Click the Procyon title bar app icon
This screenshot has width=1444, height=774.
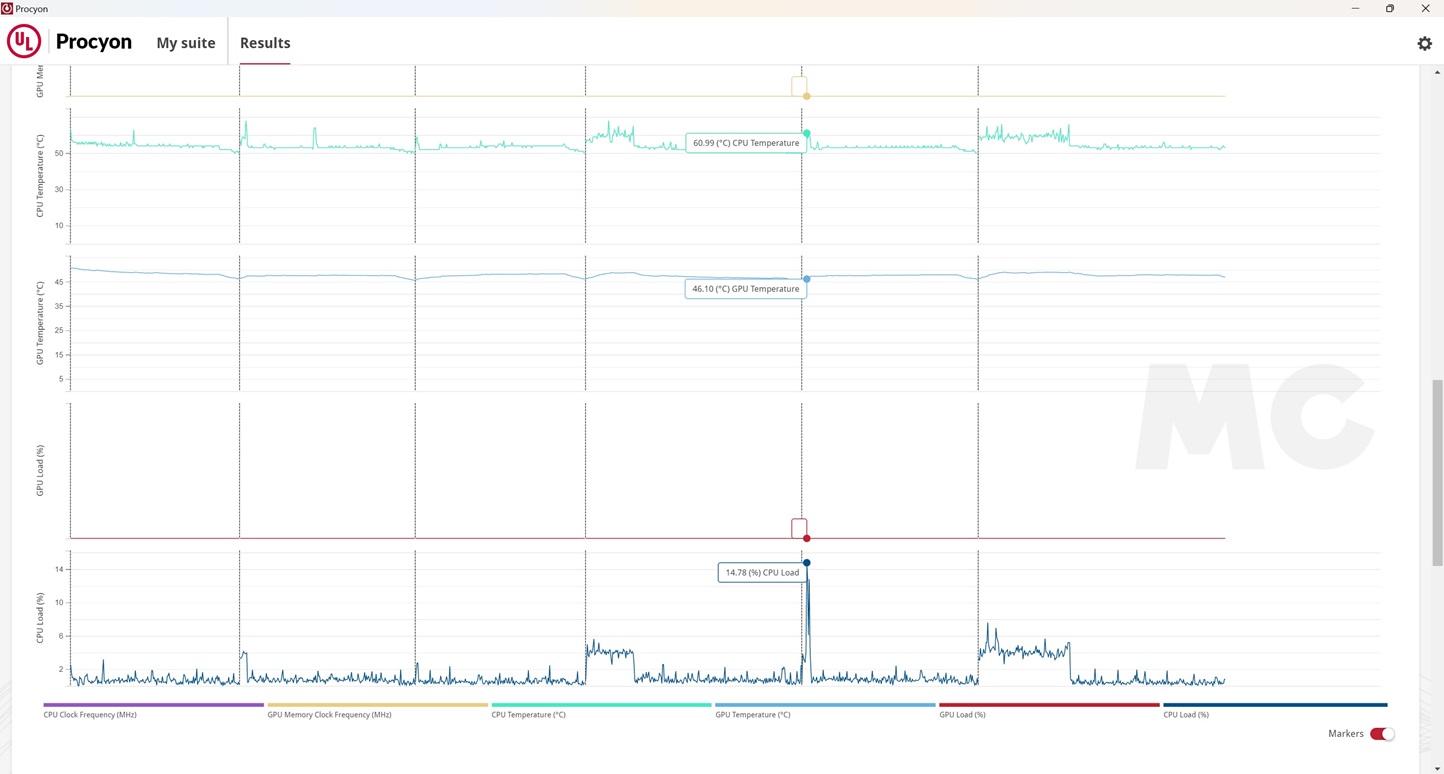[x=7, y=8]
